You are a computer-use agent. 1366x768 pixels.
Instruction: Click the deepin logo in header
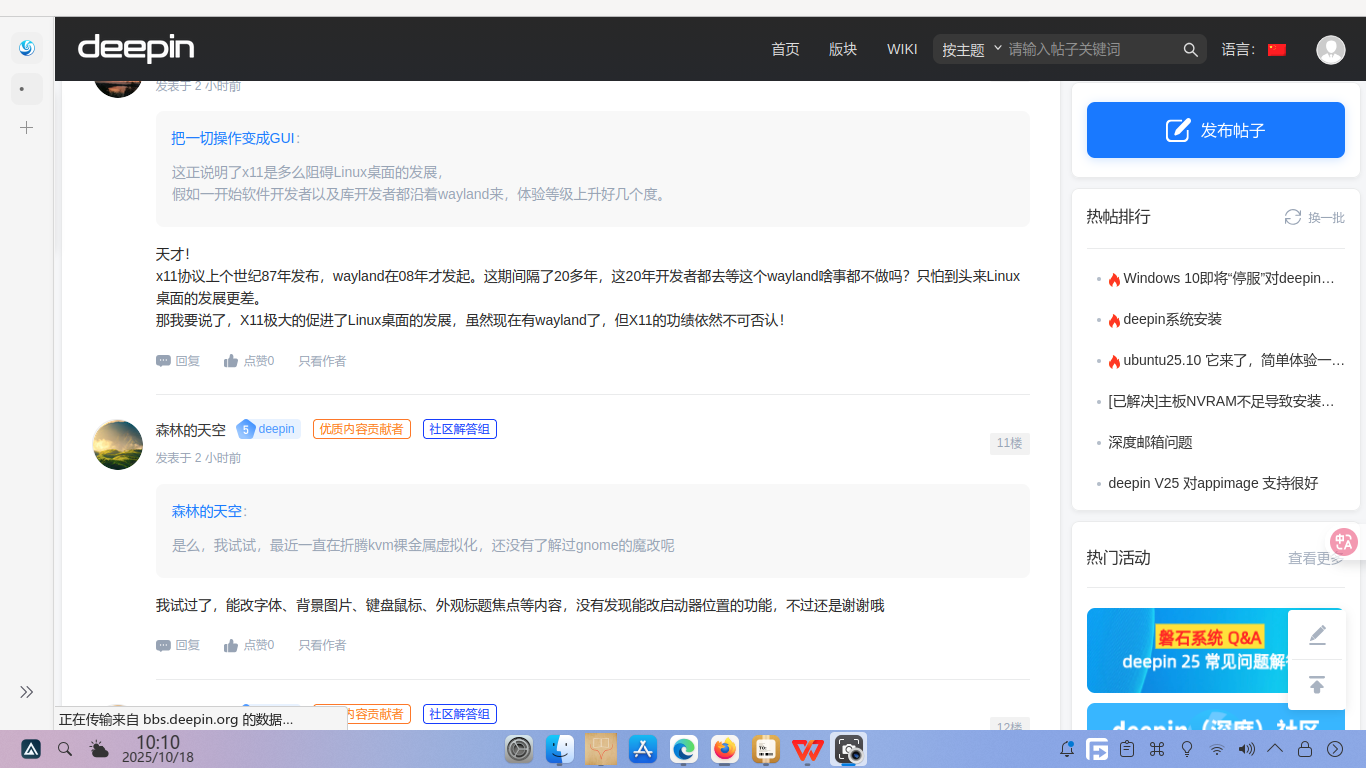click(136, 48)
